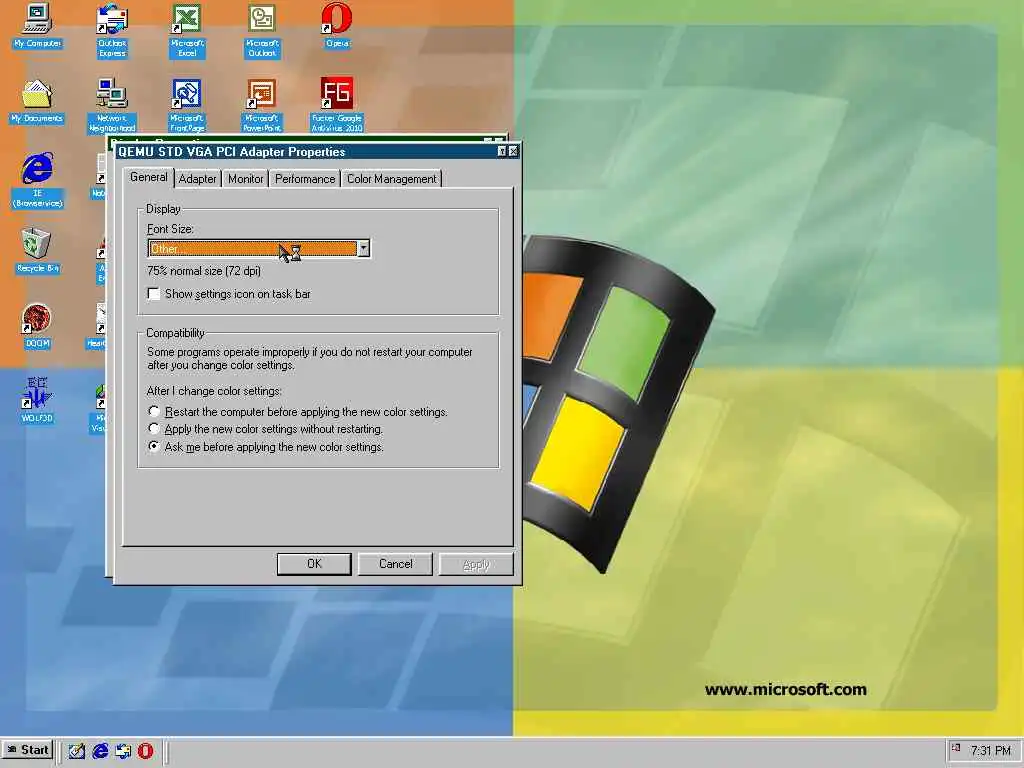The image size is (1024, 768).
Task: Launch Internet Explorer from the quick launch bar
Action: pyautogui.click(x=100, y=751)
